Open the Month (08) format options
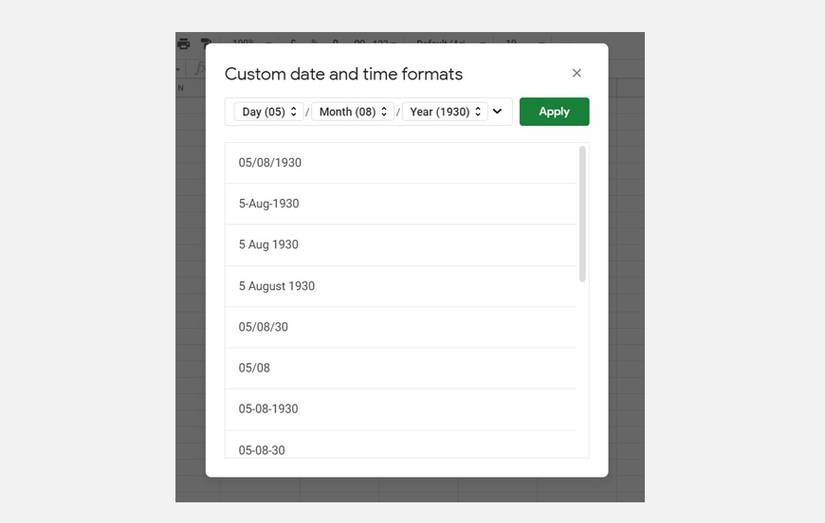This screenshot has height=523, width=825. (x=354, y=112)
